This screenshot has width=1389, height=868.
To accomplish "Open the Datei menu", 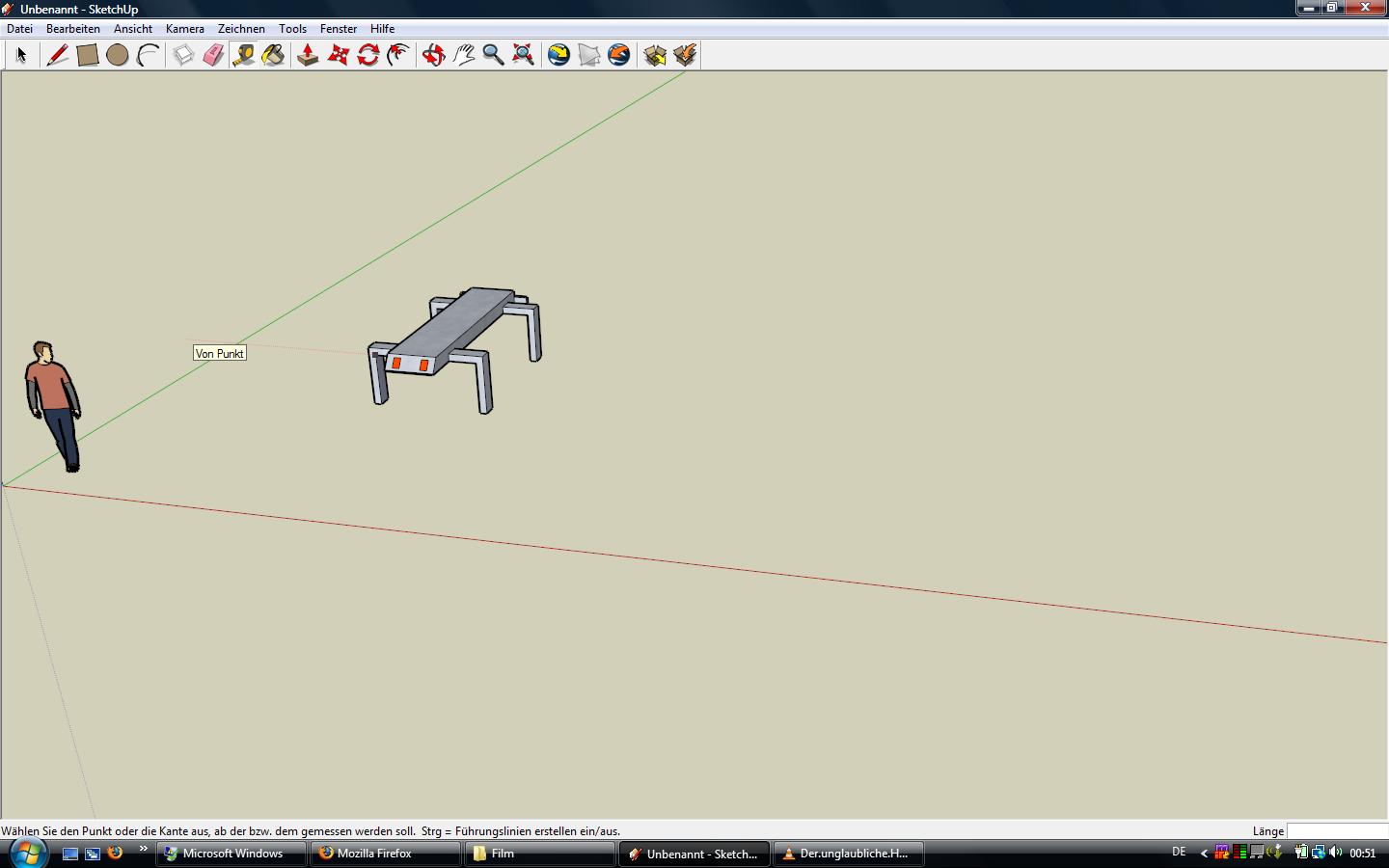I will tap(19, 29).
